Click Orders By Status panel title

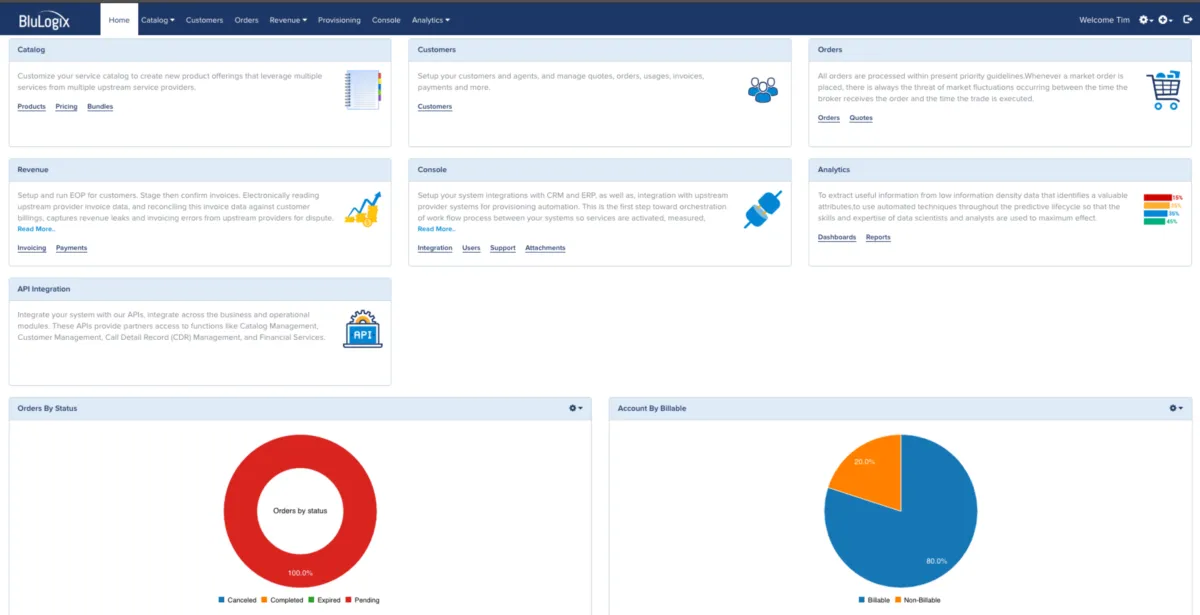(x=47, y=408)
